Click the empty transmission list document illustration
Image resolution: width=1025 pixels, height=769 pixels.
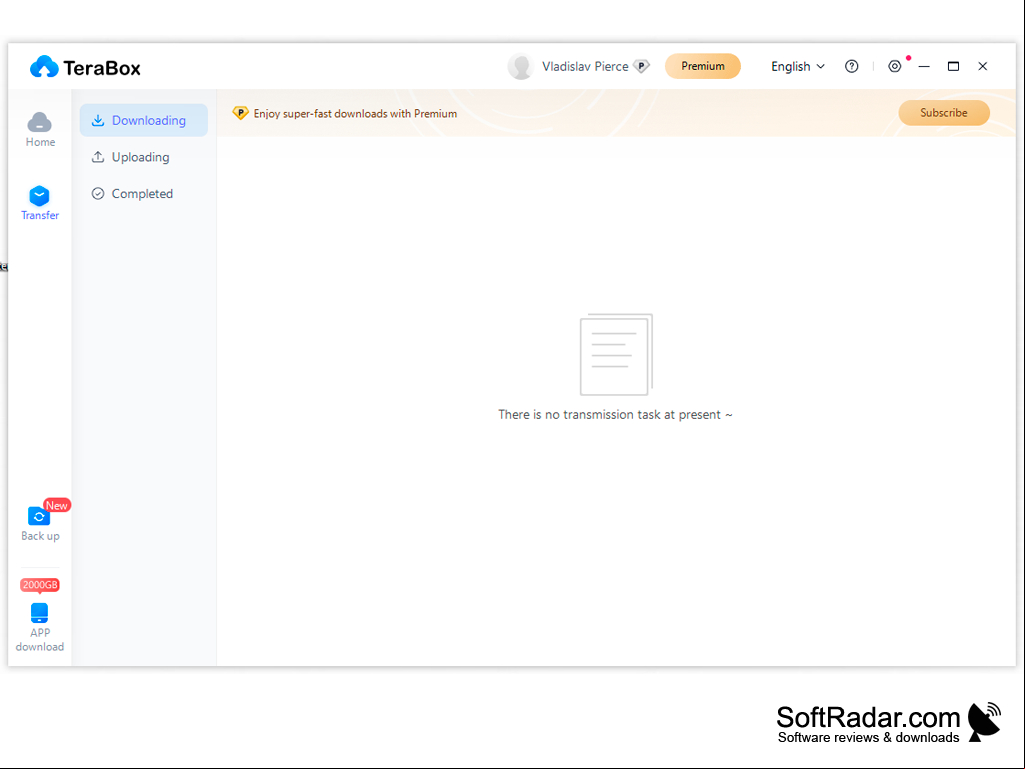[616, 354]
